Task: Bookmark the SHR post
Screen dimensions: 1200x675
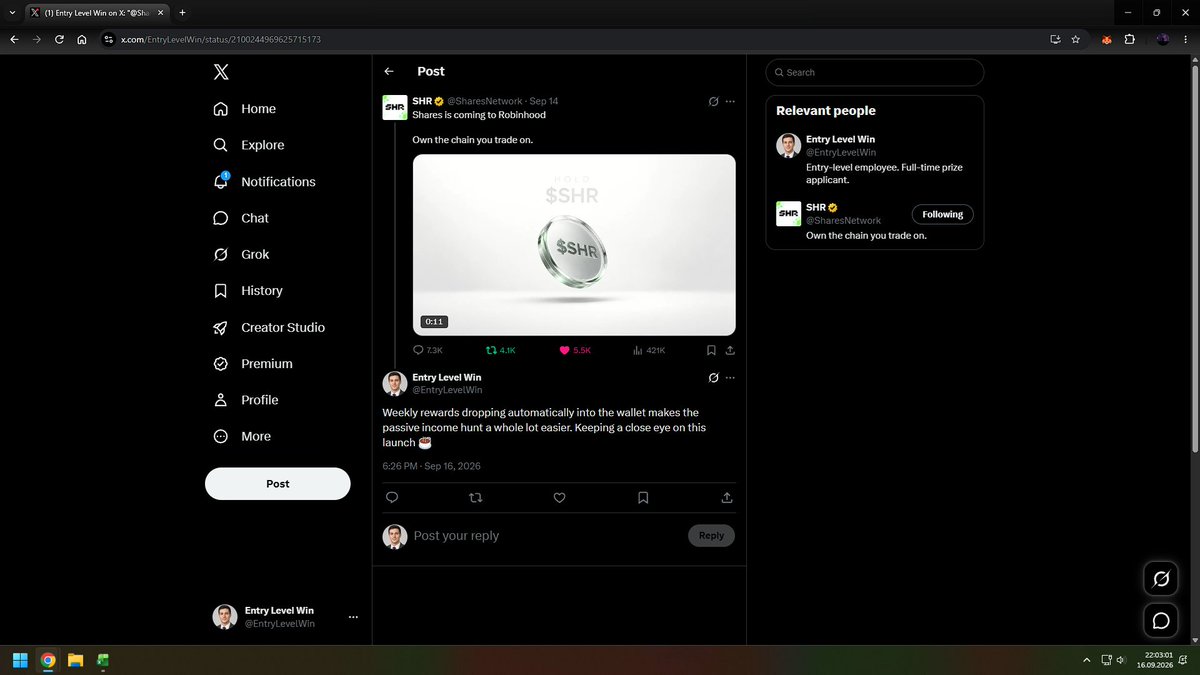Action: [x=711, y=350]
